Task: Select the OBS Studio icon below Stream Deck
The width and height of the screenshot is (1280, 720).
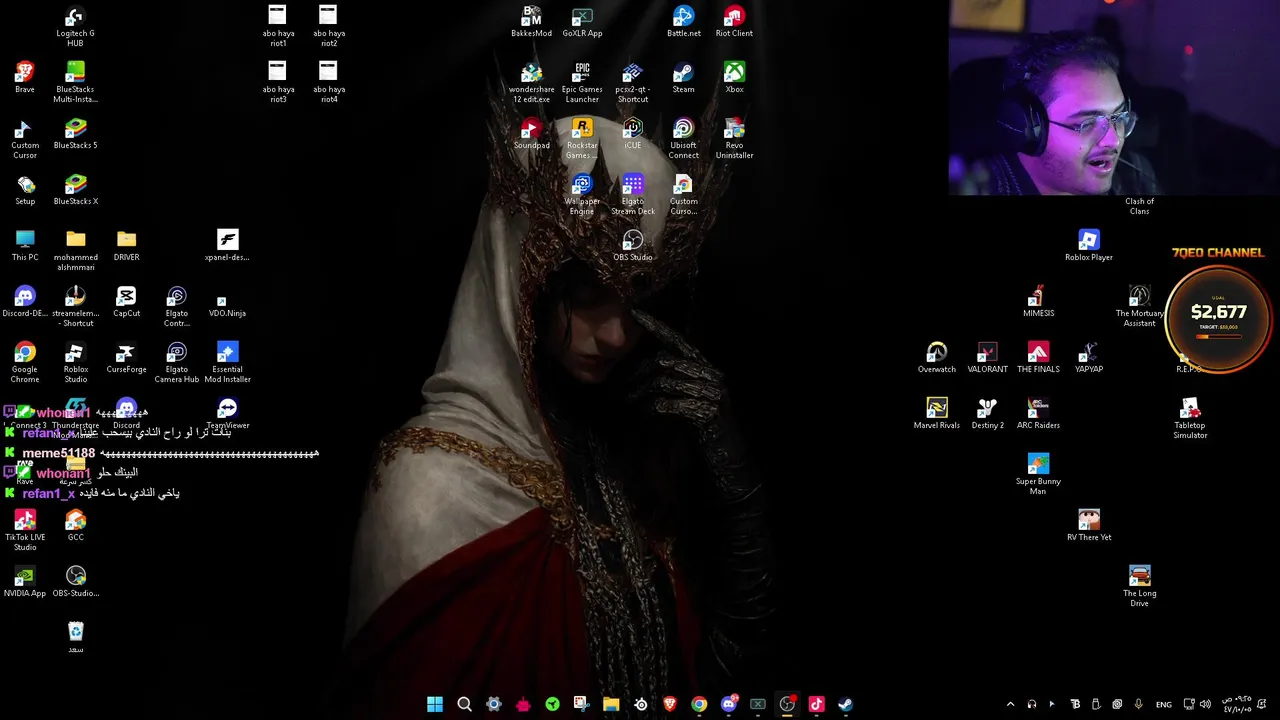Action: click(632, 246)
